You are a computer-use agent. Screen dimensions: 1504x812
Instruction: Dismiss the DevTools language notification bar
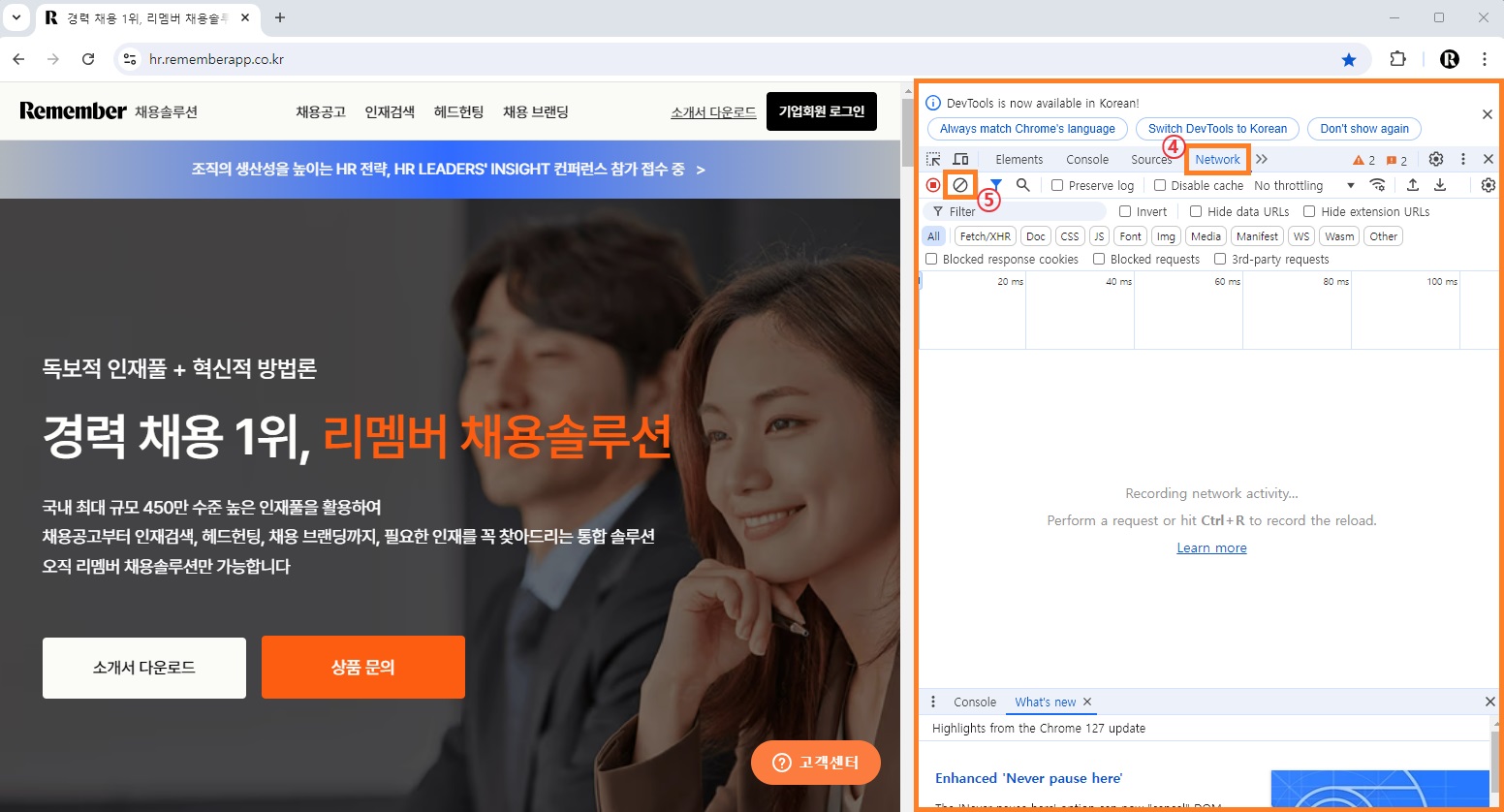pyautogui.click(x=1488, y=114)
